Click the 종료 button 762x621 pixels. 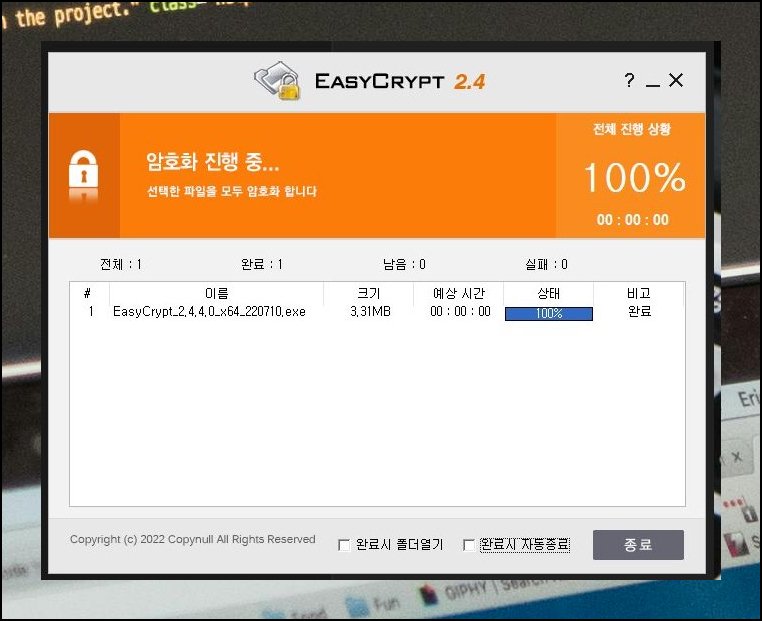pos(638,545)
